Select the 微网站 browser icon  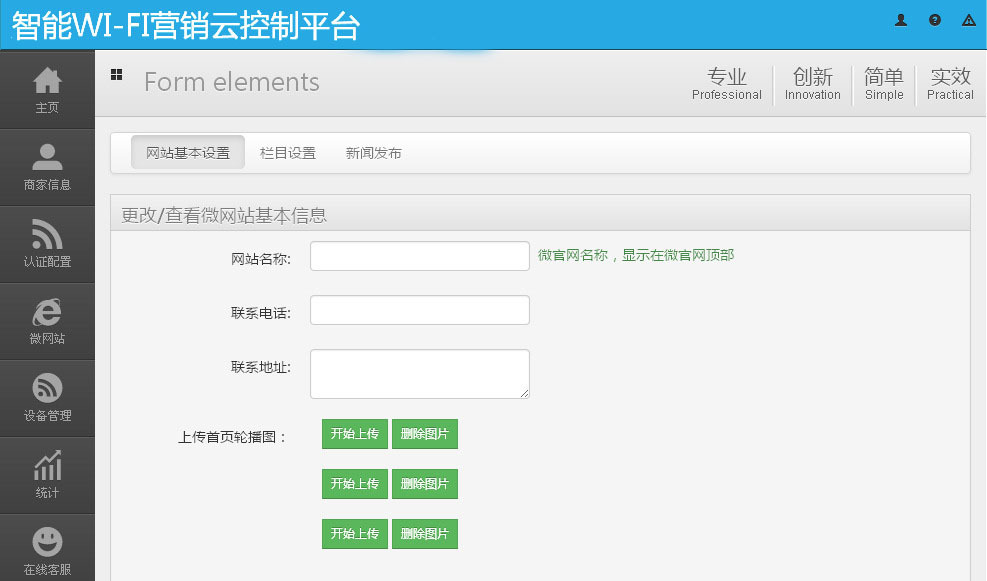(x=47, y=312)
